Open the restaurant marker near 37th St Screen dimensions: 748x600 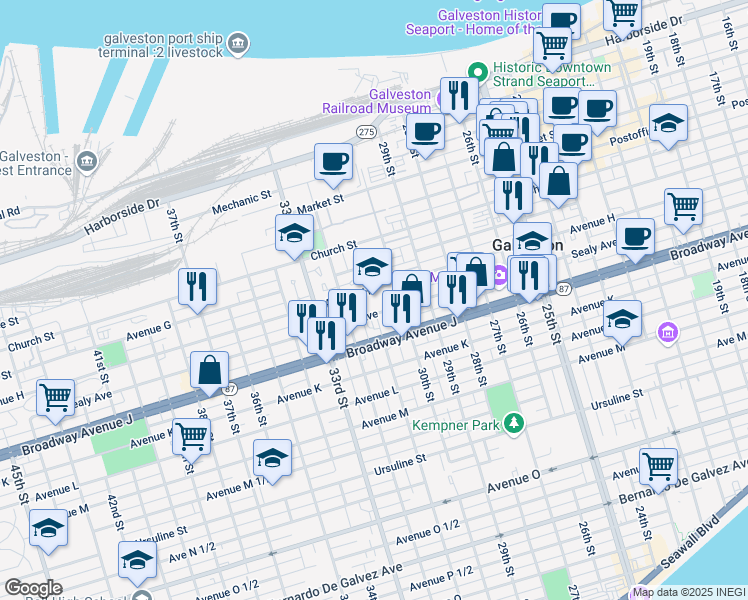tap(197, 290)
